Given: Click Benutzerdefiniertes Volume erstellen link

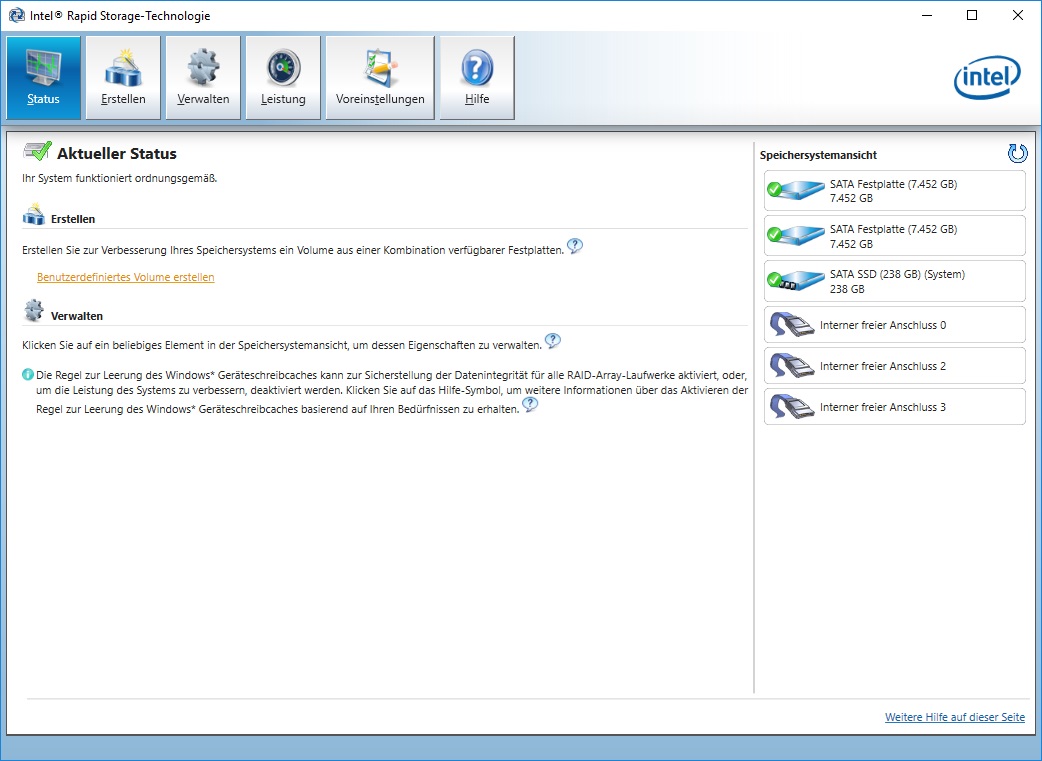Looking at the screenshot, I should pyautogui.click(x=126, y=277).
